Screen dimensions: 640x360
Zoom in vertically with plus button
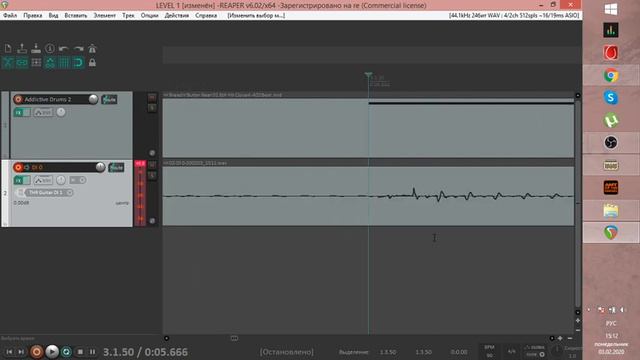pyautogui.click(x=578, y=320)
